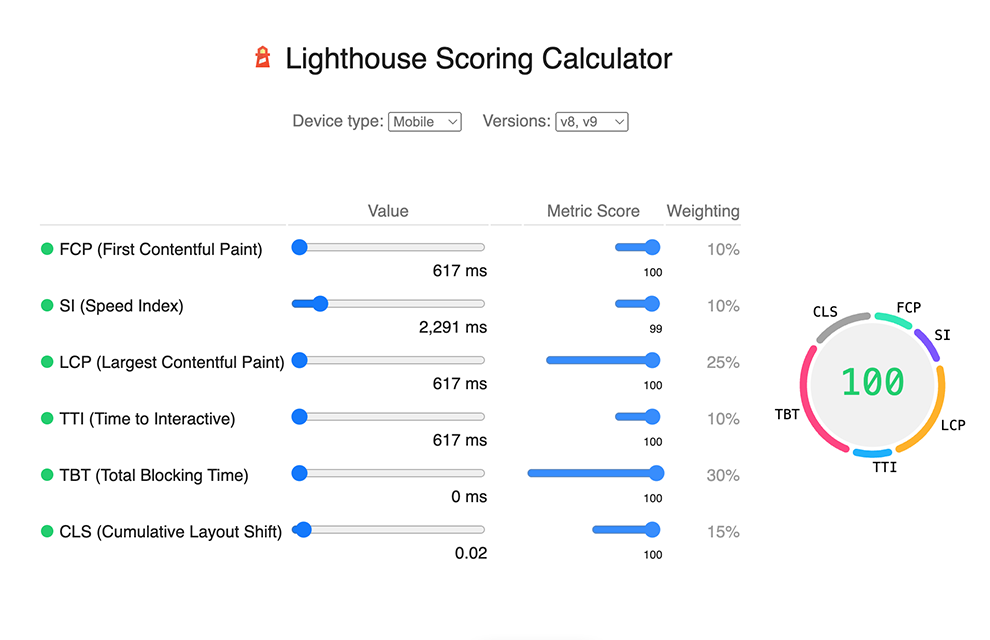
Task: Click the TTI value slider track
Action: pyautogui.click(x=388, y=417)
